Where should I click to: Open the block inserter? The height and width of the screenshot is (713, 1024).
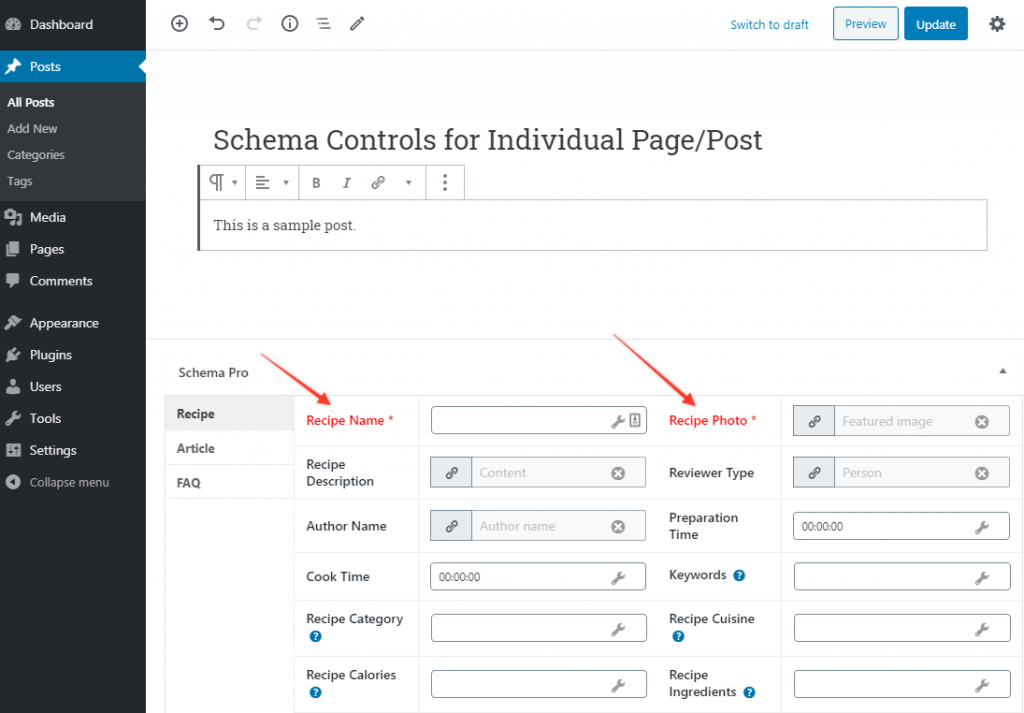[179, 23]
